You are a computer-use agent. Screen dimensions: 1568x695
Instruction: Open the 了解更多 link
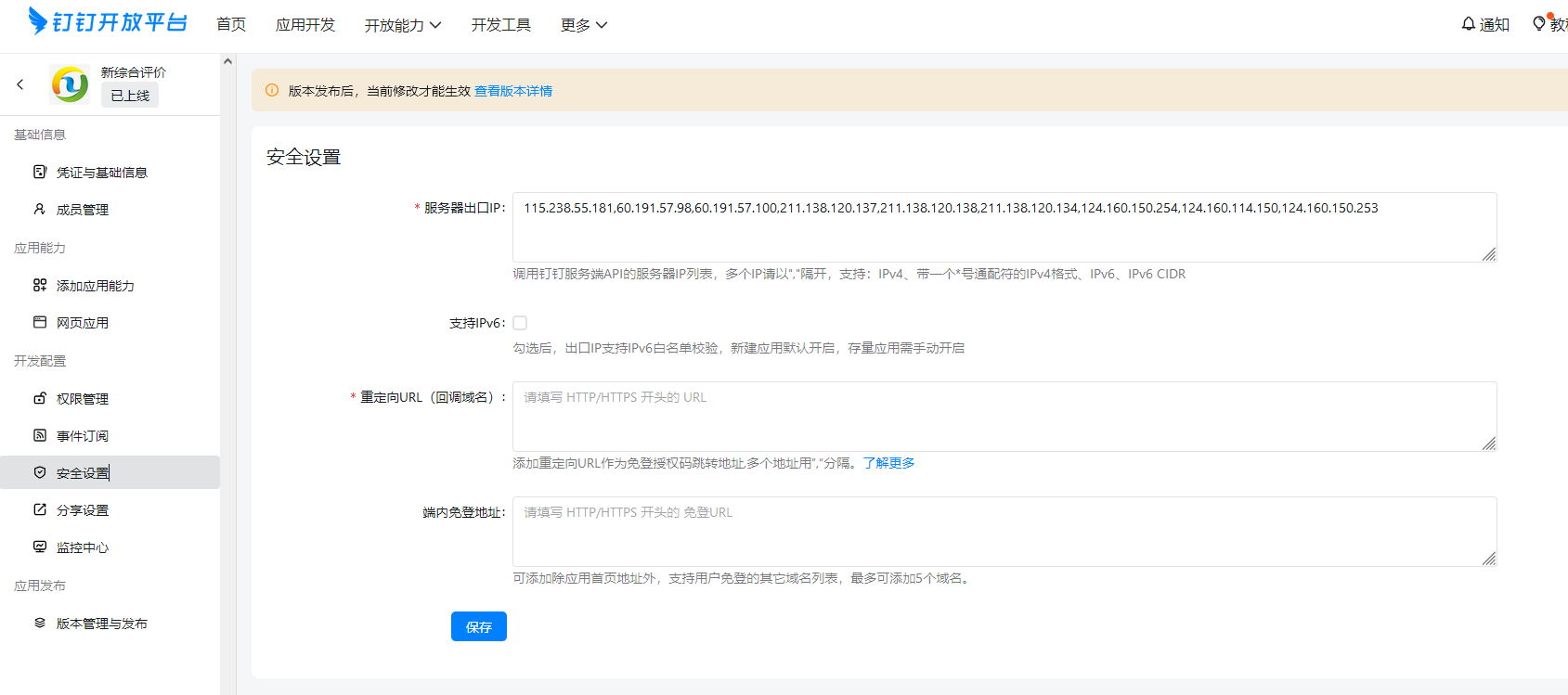coord(888,463)
